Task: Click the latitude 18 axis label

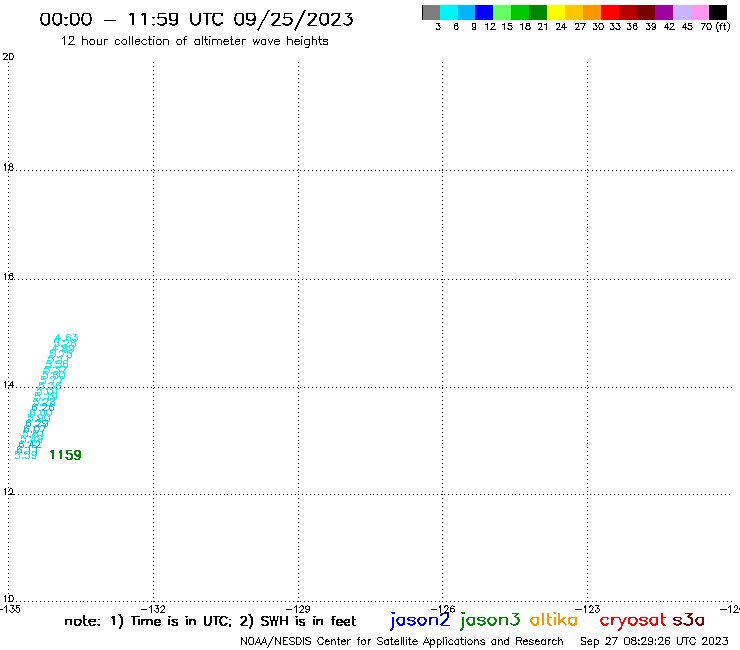Action: (x=8, y=167)
